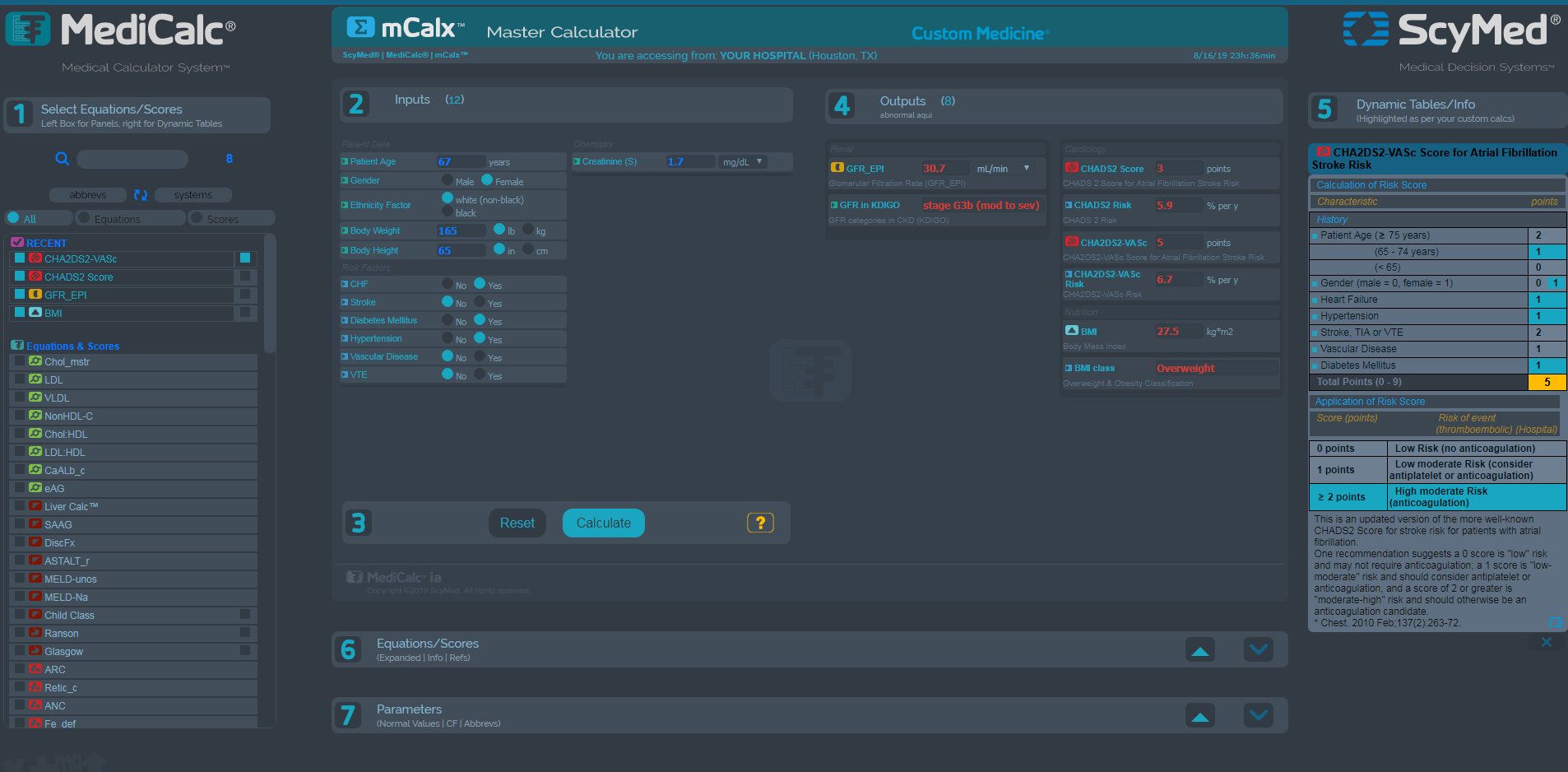This screenshot has width=1568, height=772.
Task: Expand Equations/Scores section with up arrow
Action: 1200,650
